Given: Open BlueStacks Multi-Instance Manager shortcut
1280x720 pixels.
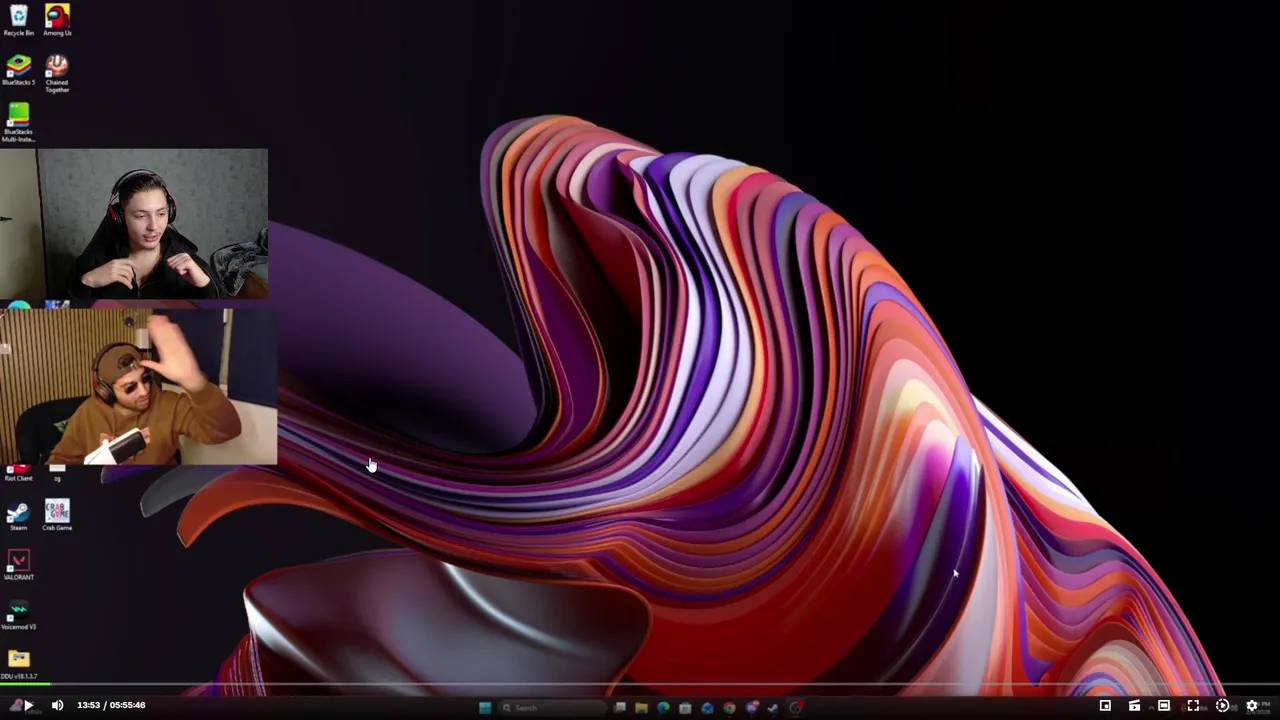Looking at the screenshot, I should point(19,122).
